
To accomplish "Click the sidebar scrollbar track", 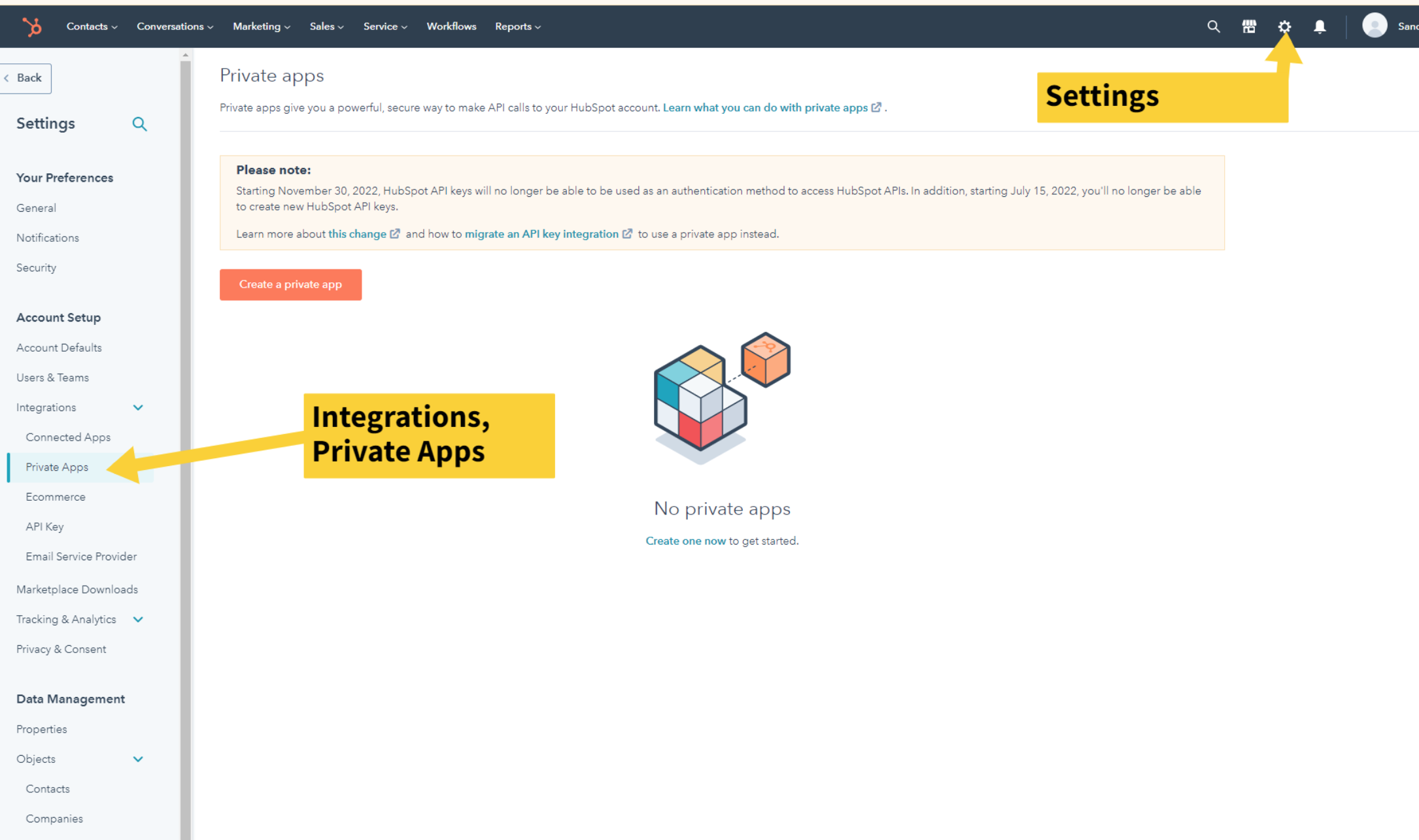I will click(x=186, y=451).
